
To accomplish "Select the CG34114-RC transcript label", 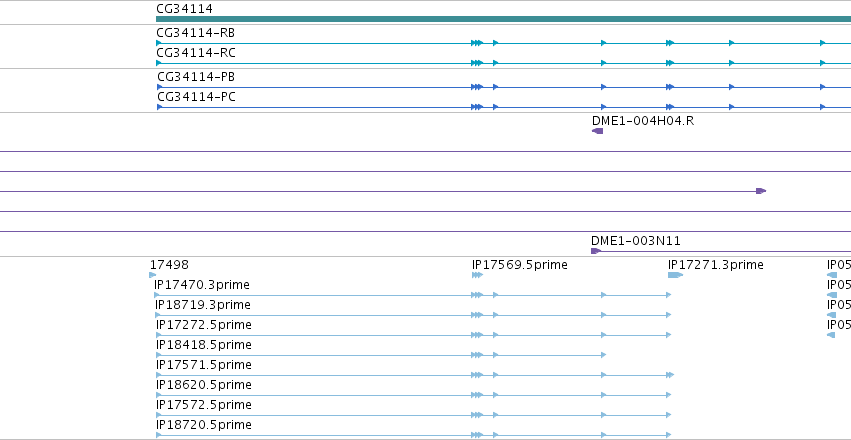I will 196,53.
